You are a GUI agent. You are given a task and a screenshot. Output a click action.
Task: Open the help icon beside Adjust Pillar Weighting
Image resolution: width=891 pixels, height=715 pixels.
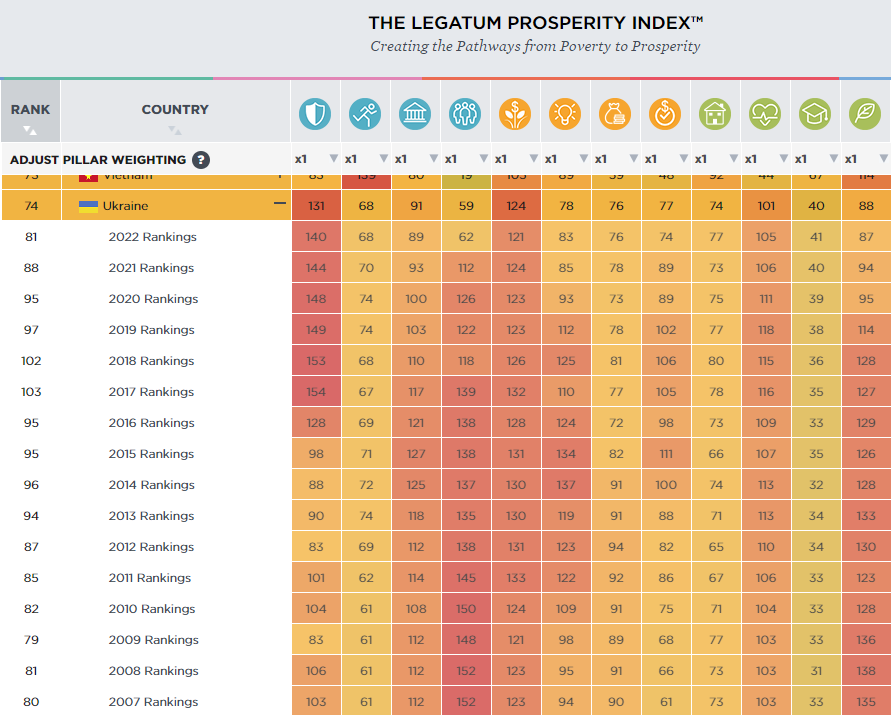coord(201,160)
